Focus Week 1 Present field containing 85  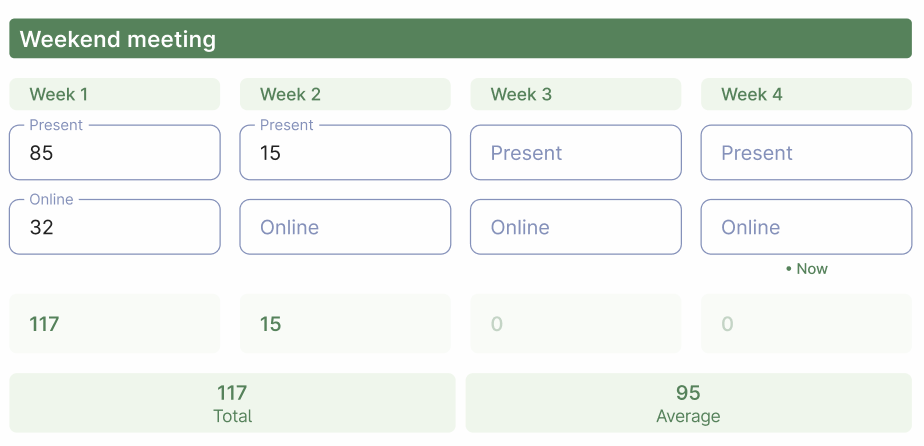click(114, 153)
